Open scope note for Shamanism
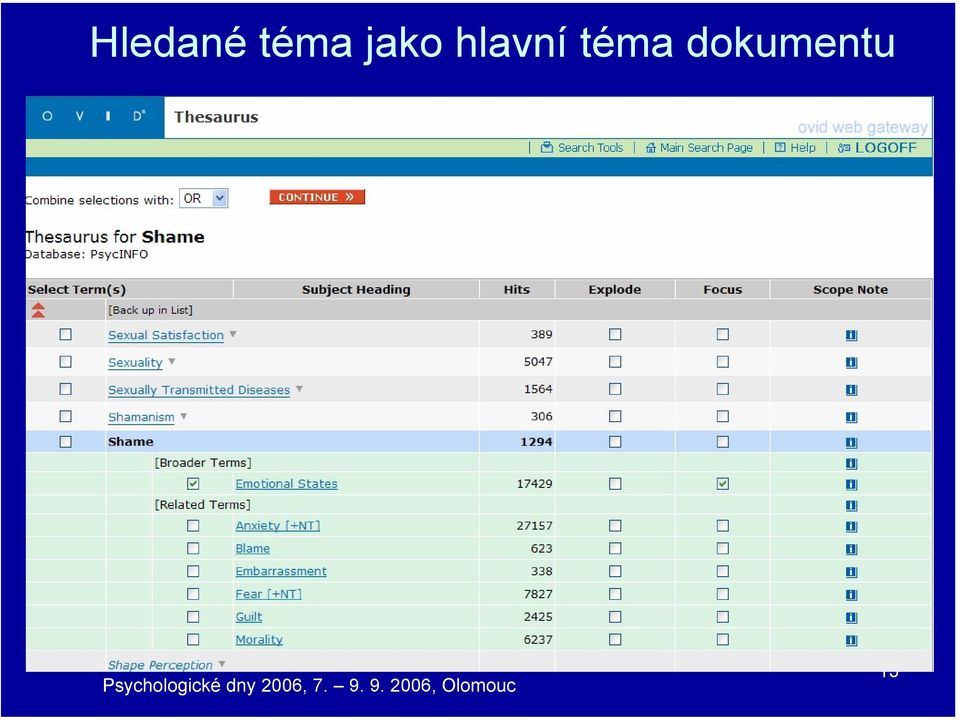 [851, 418]
